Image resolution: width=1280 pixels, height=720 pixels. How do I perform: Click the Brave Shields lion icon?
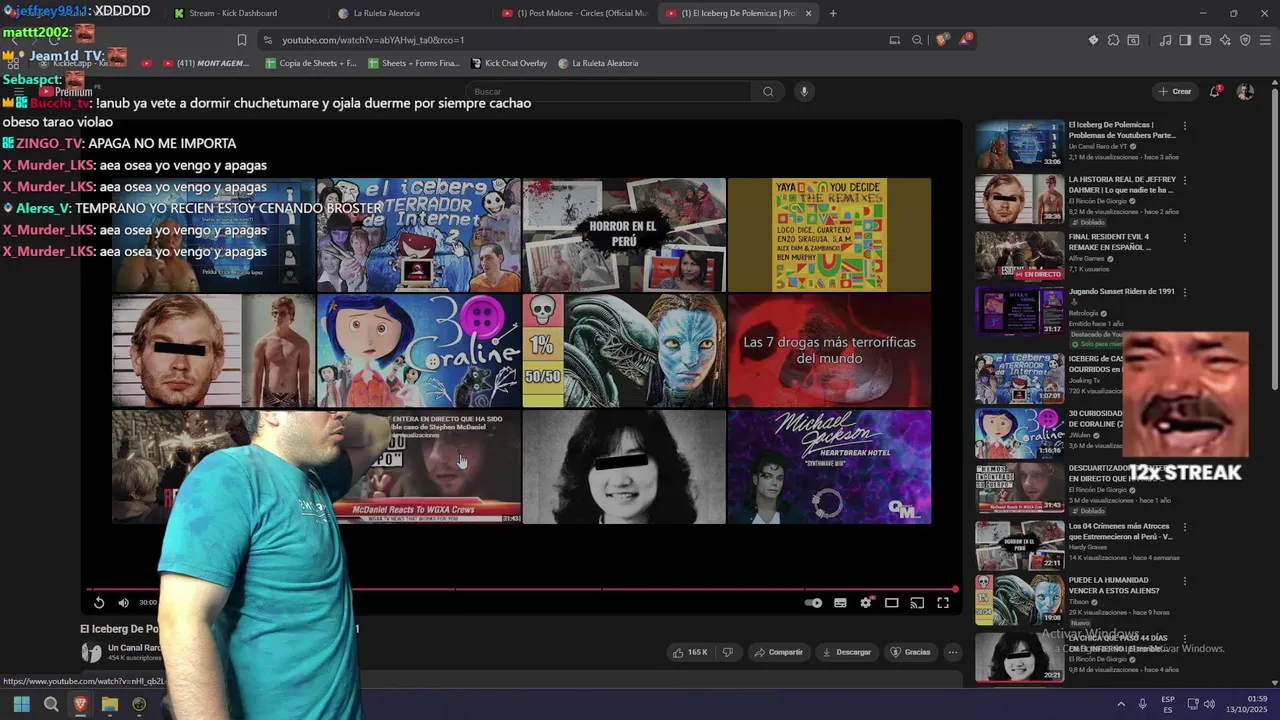coord(942,40)
